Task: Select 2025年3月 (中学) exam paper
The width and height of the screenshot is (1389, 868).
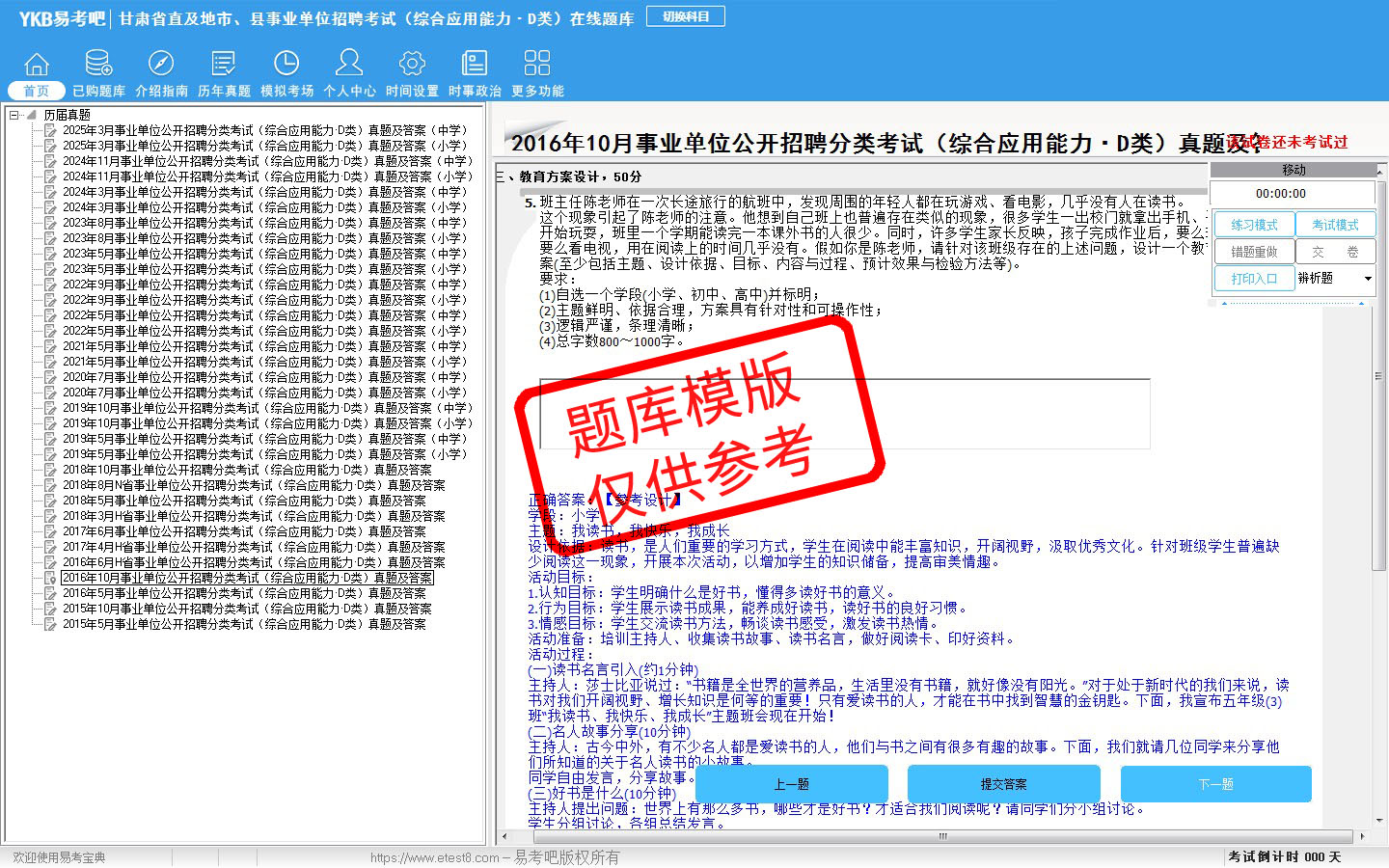Action: click(x=264, y=130)
